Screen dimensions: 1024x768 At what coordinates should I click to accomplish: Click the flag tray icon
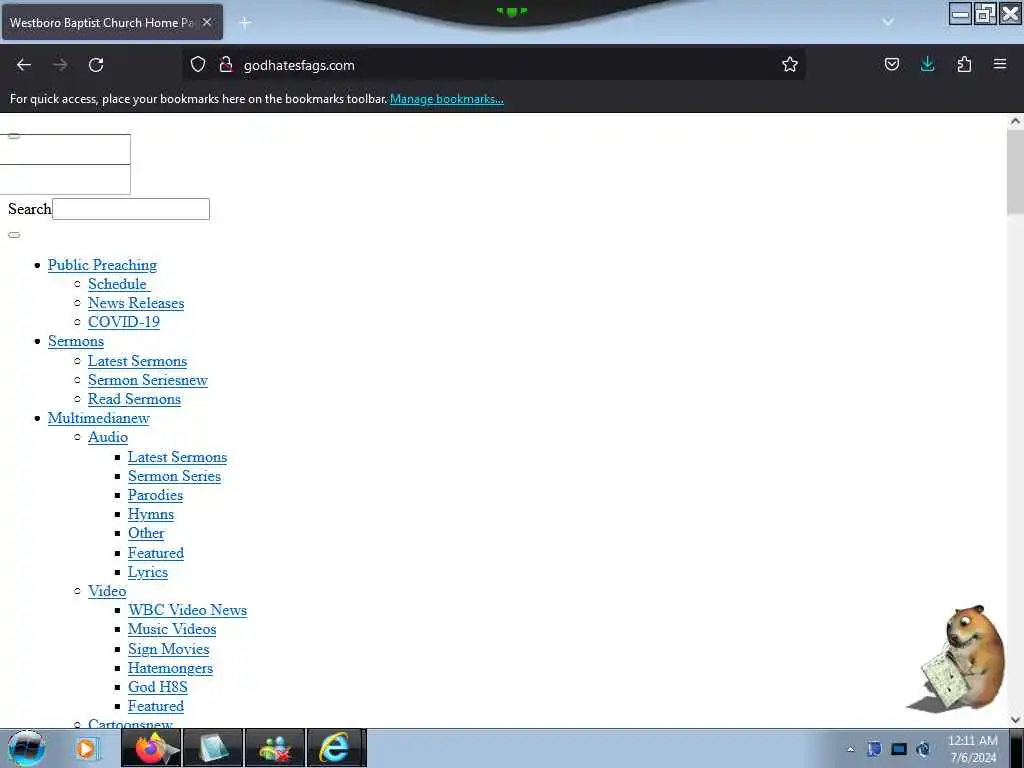[874, 749]
